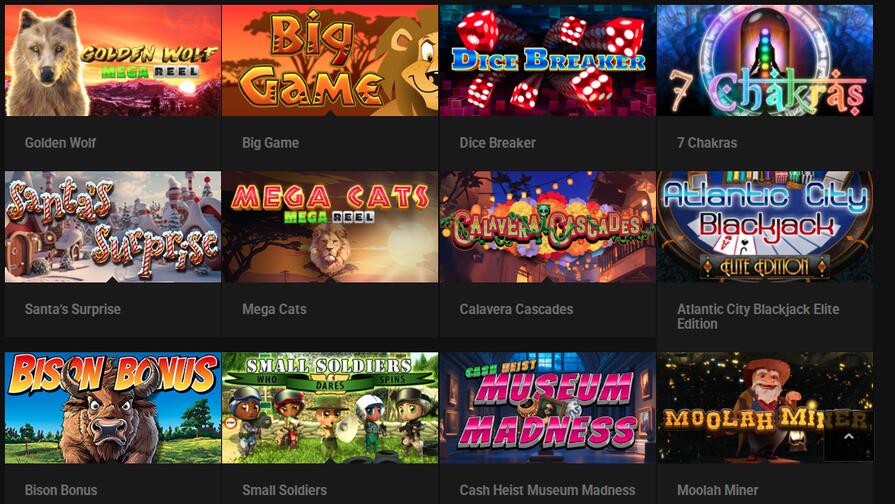Click the Calavera Cascades title text

pos(516,309)
